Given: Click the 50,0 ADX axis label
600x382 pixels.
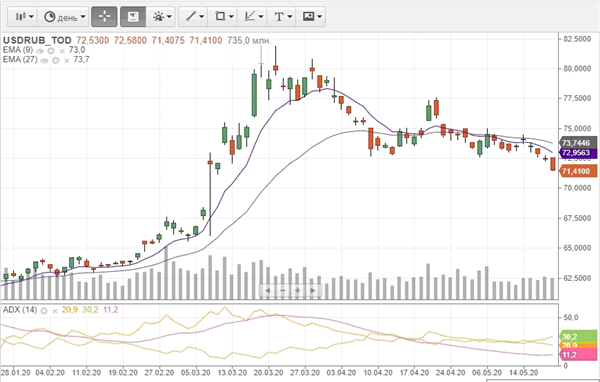Looking at the screenshot, I should (x=571, y=318).
